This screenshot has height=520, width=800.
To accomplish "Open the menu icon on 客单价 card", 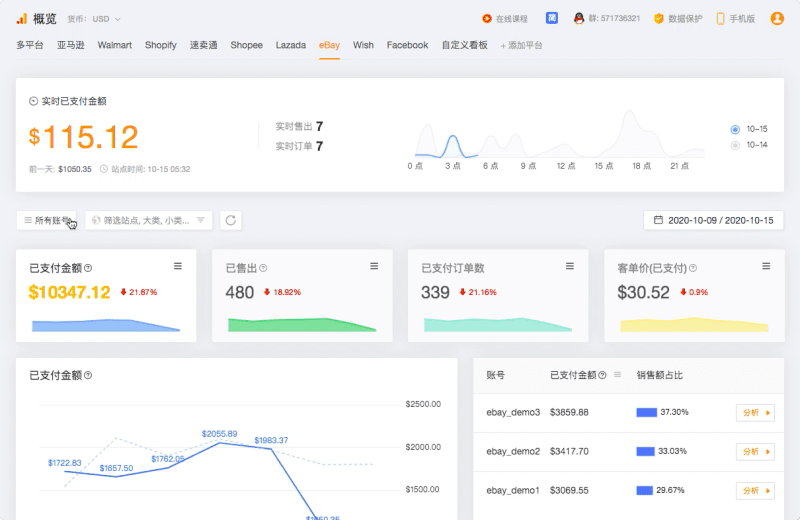I will click(766, 266).
